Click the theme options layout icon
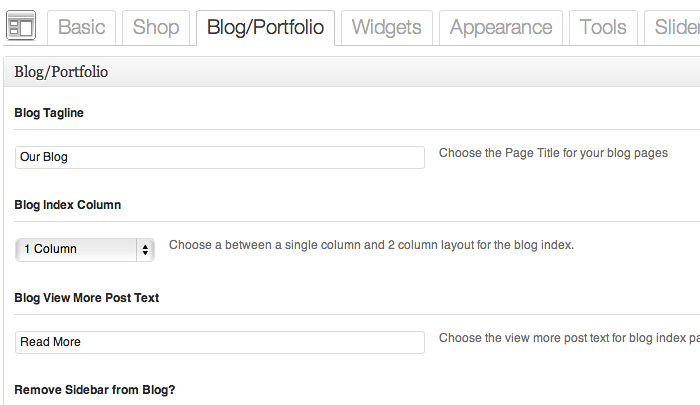Viewport: 700px width, 405px height. point(22,25)
